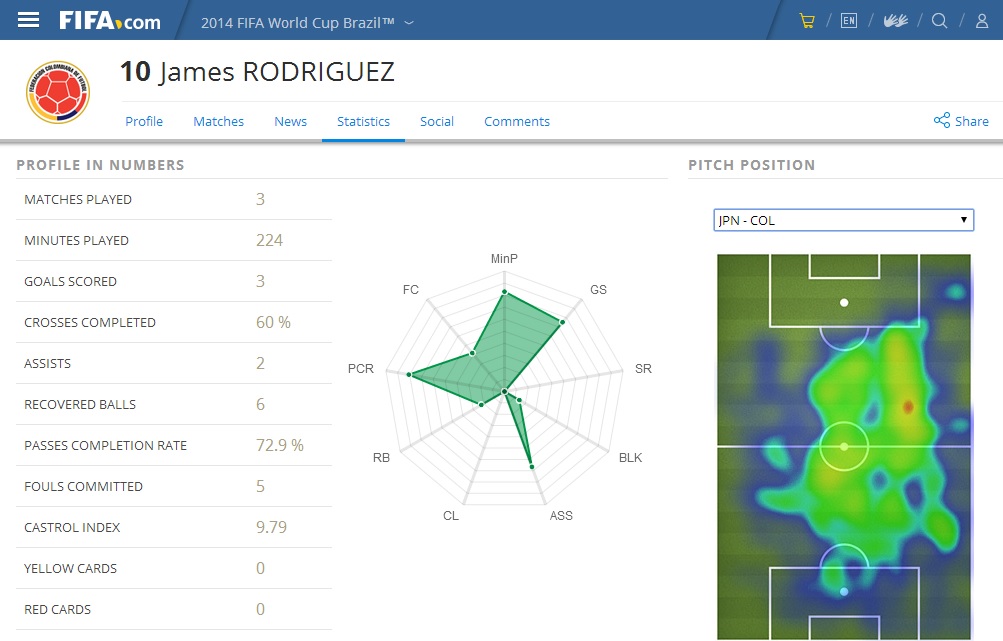Open the yellow shopping cart
Viewport: 1003px width, 641px height.
(807, 21)
